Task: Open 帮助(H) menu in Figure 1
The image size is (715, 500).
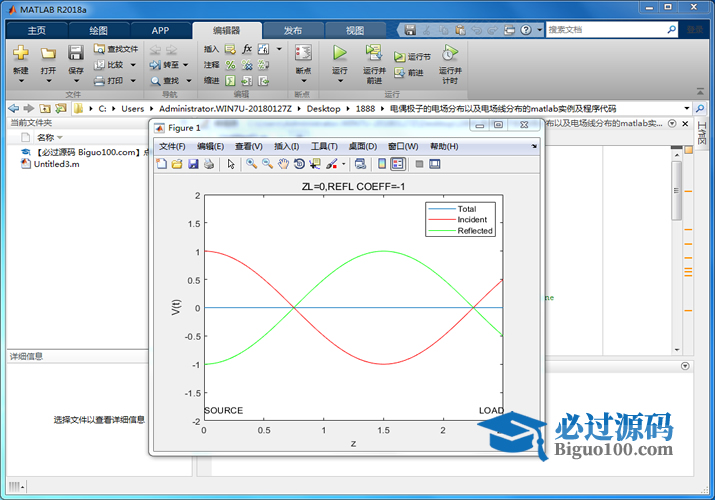Action: pyautogui.click(x=444, y=146)
